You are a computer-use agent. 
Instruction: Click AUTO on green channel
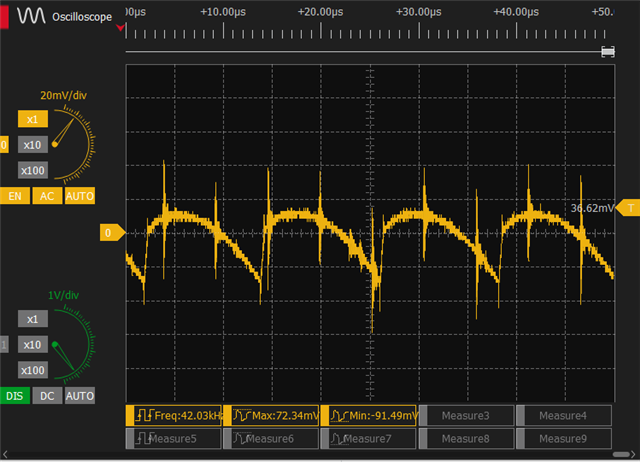click(80, 395)
